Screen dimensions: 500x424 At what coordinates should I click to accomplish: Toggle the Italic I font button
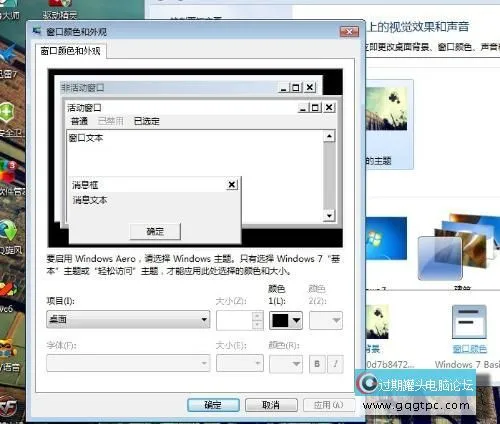335,364
